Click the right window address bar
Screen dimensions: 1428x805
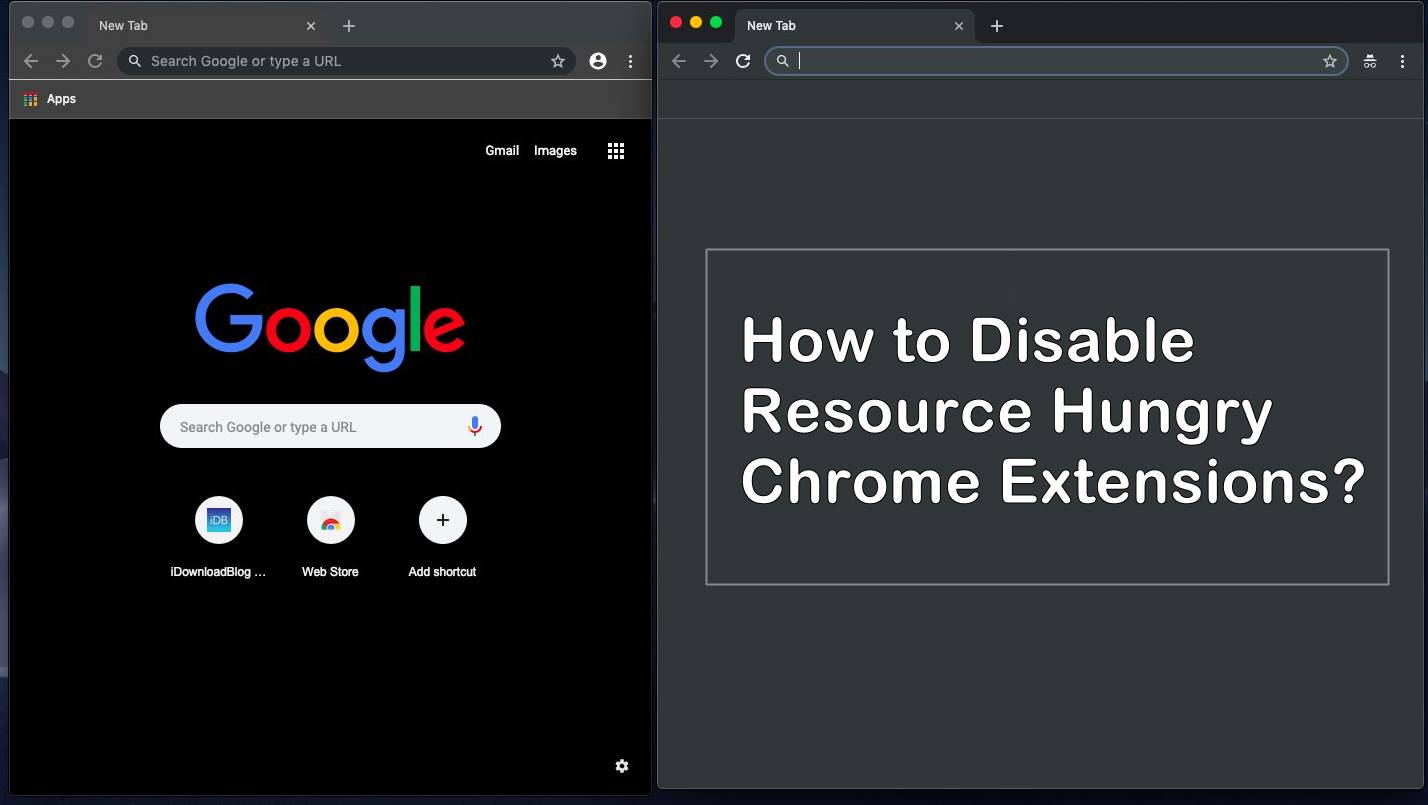1056,61
